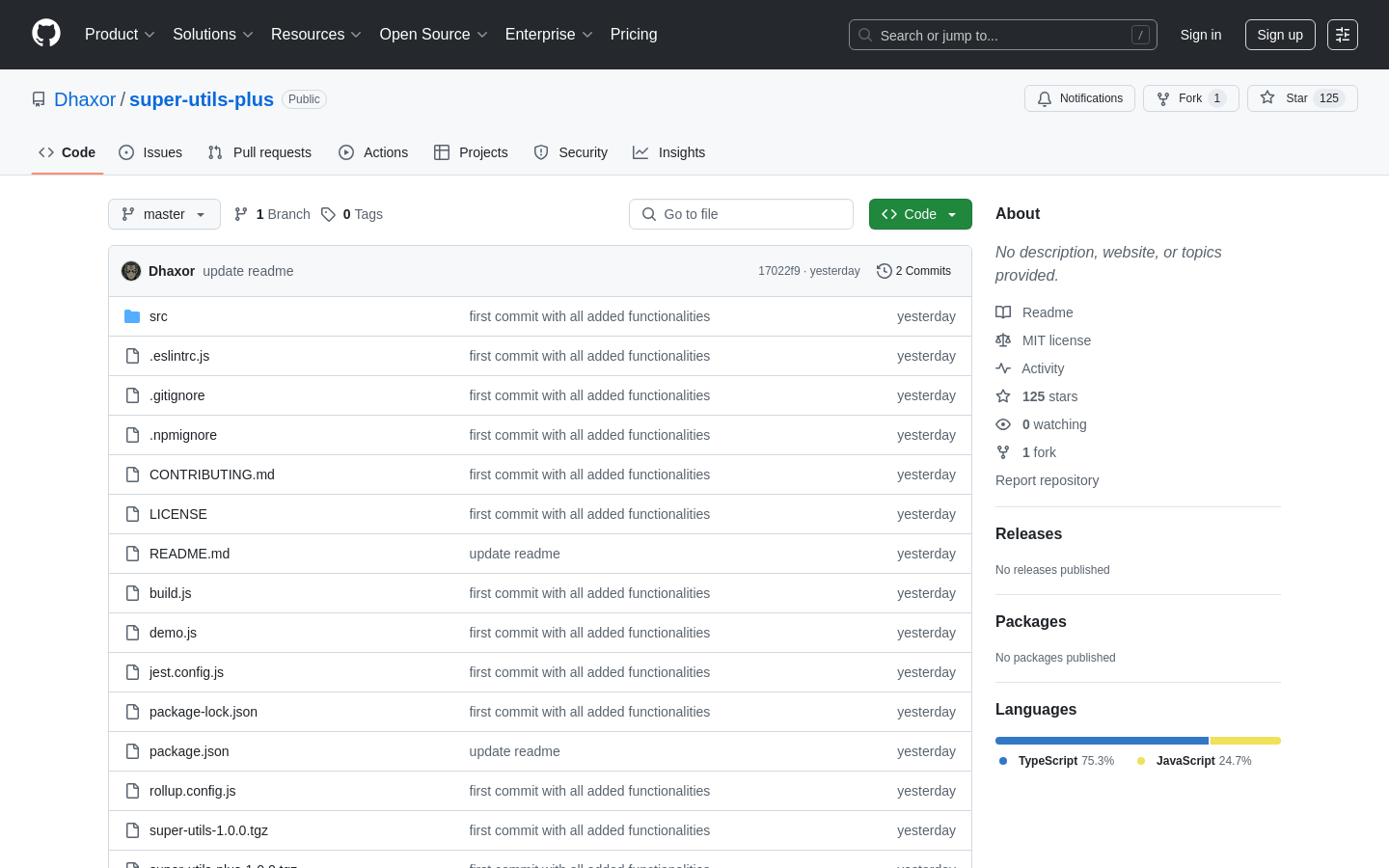Click the Sign in link
Viewport: 1389px width, 868px height.
pyautogui.click(x=1201, y=35)
